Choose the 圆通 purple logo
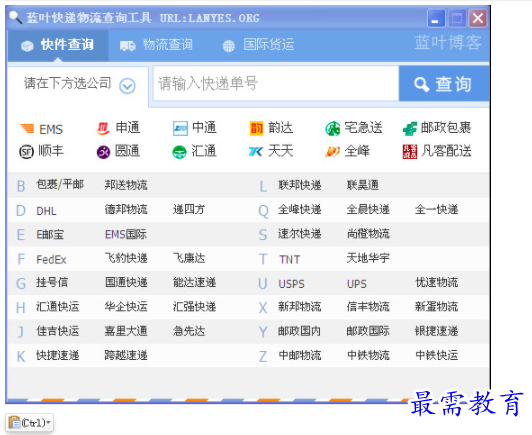This screenshot has width=532, height=435. click(103, 152)
